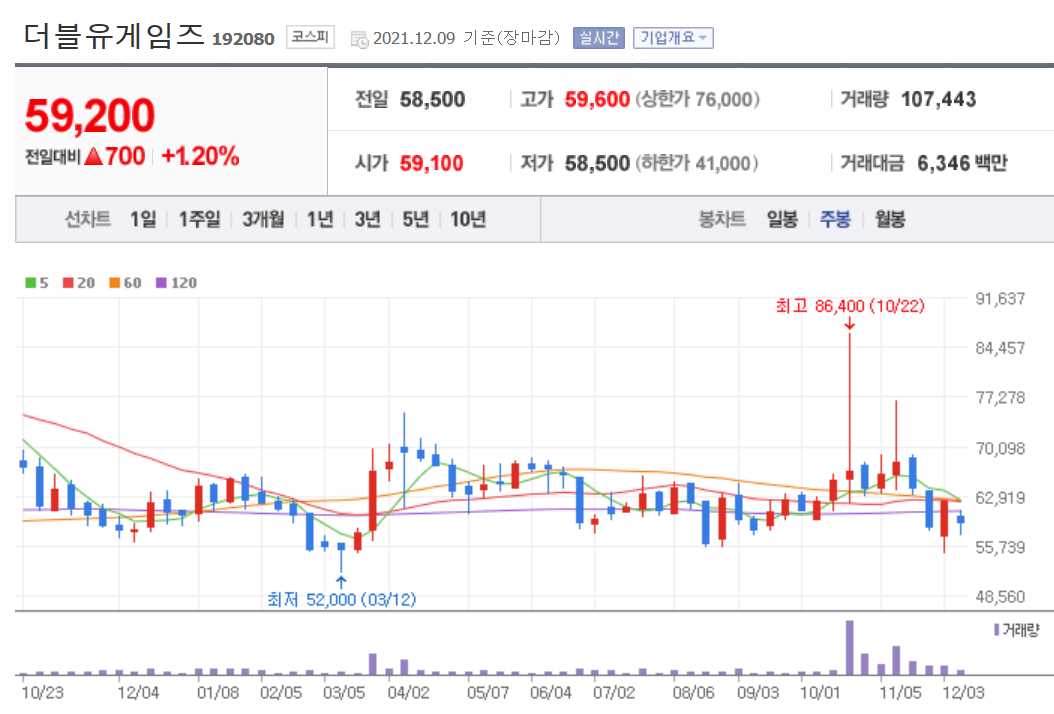Click the purple 거래량 volume legend marker

996,630
